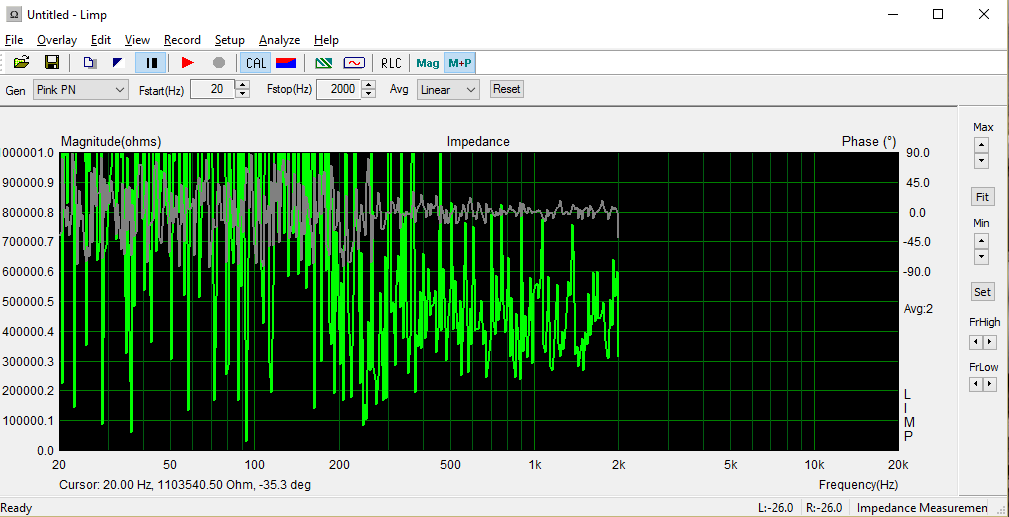The image size is (1009, 517).
Task: Click the 'Avg:2' label beside the graph
Action: pos(918,309)
